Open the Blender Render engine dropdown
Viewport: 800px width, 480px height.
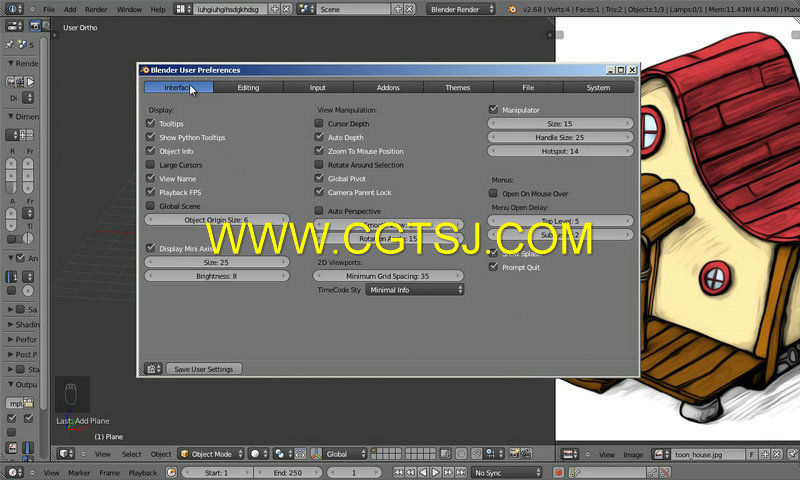(x=461, y=9)
